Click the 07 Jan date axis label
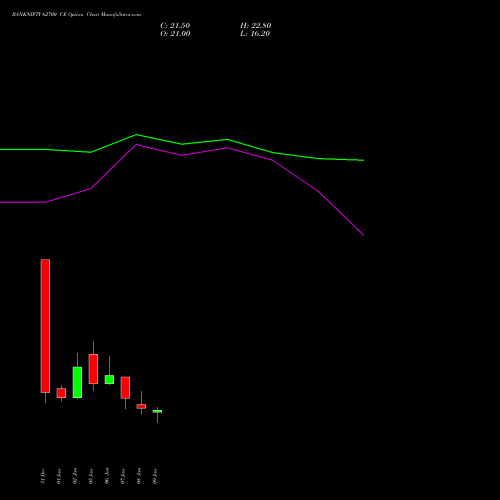500x500 pixels. pyautogui.click(x=123, y=476)
